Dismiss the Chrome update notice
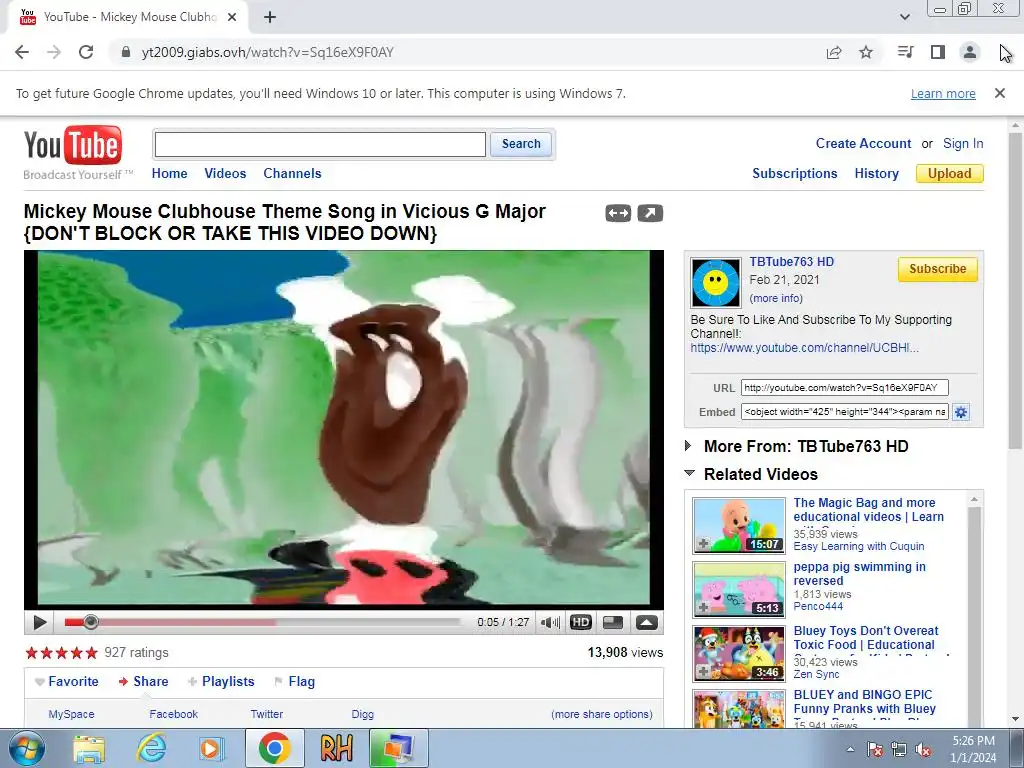 click(1000, 93)
